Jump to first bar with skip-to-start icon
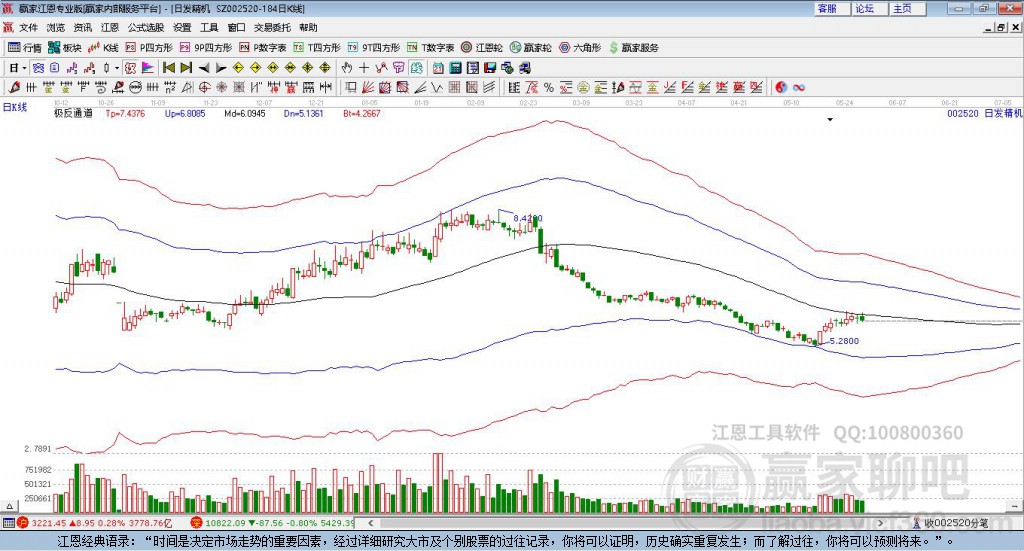The width and height of the screenshot is (1024, 551). click(169, 68)
